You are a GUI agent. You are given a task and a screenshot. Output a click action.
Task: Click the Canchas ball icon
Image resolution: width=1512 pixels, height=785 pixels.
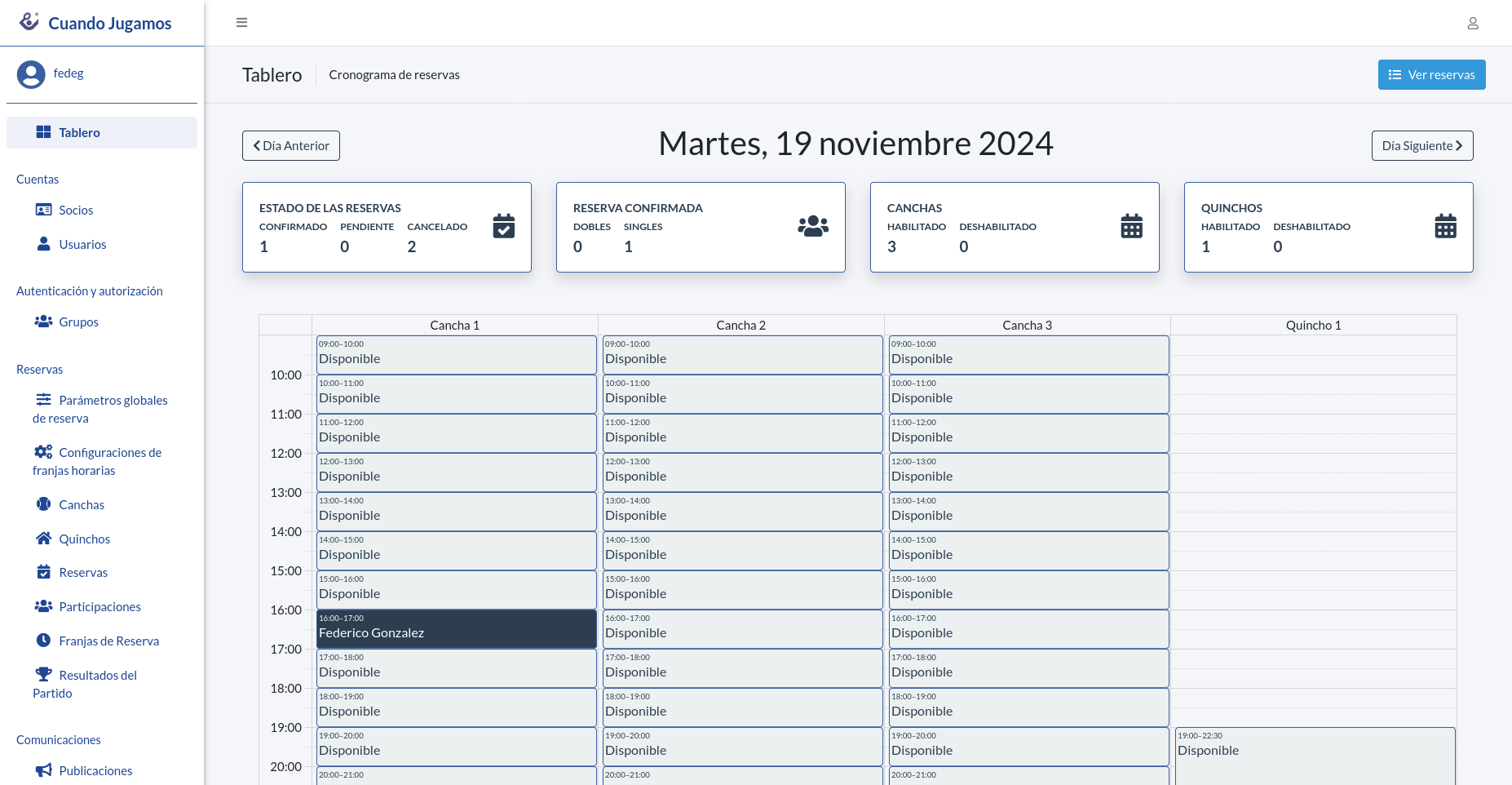44,504
